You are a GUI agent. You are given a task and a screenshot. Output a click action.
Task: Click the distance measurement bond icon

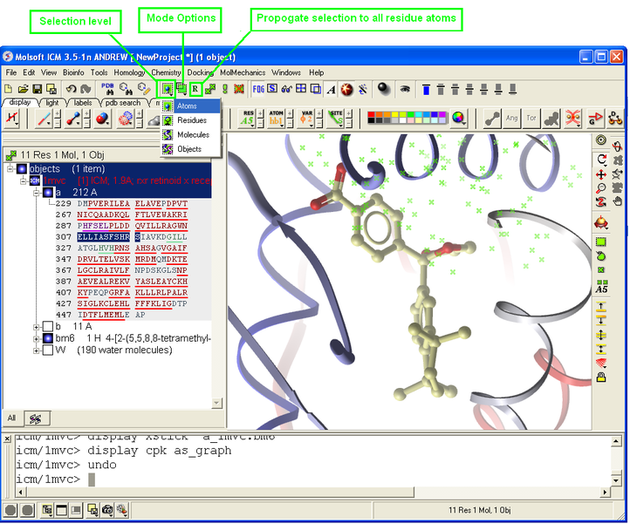coord(493,119)
